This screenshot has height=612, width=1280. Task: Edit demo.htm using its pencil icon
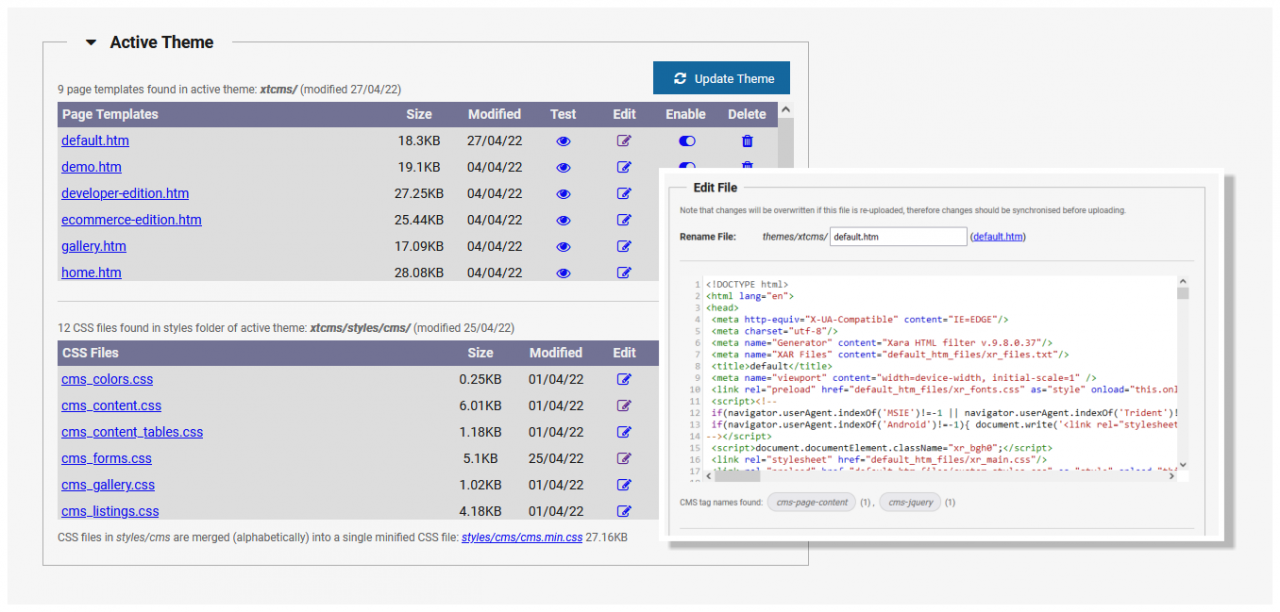pyautogui.click(x=624, y=168)
